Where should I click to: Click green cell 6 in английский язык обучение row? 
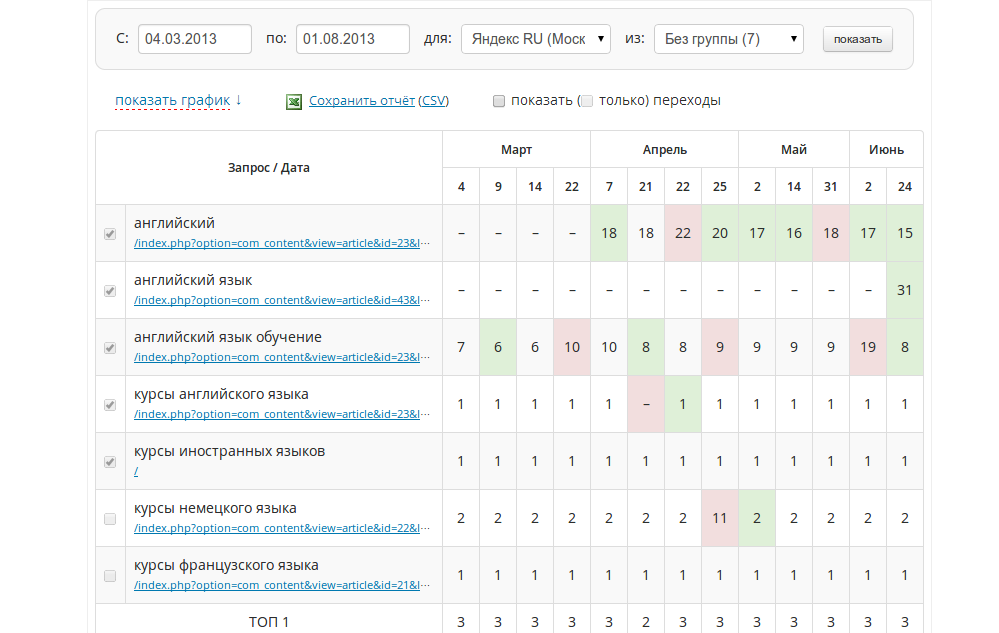(x=498, y=347)
